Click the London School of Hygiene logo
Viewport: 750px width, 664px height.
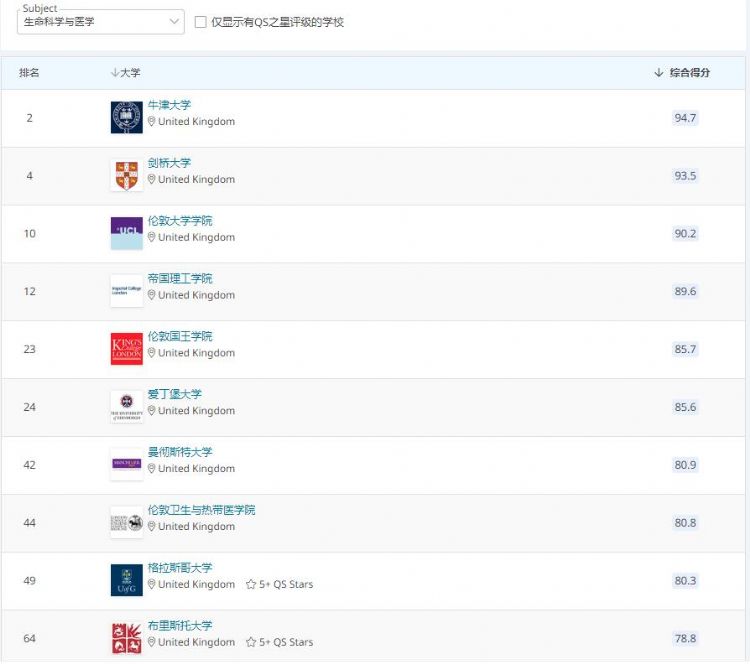[x=127, y=523]
